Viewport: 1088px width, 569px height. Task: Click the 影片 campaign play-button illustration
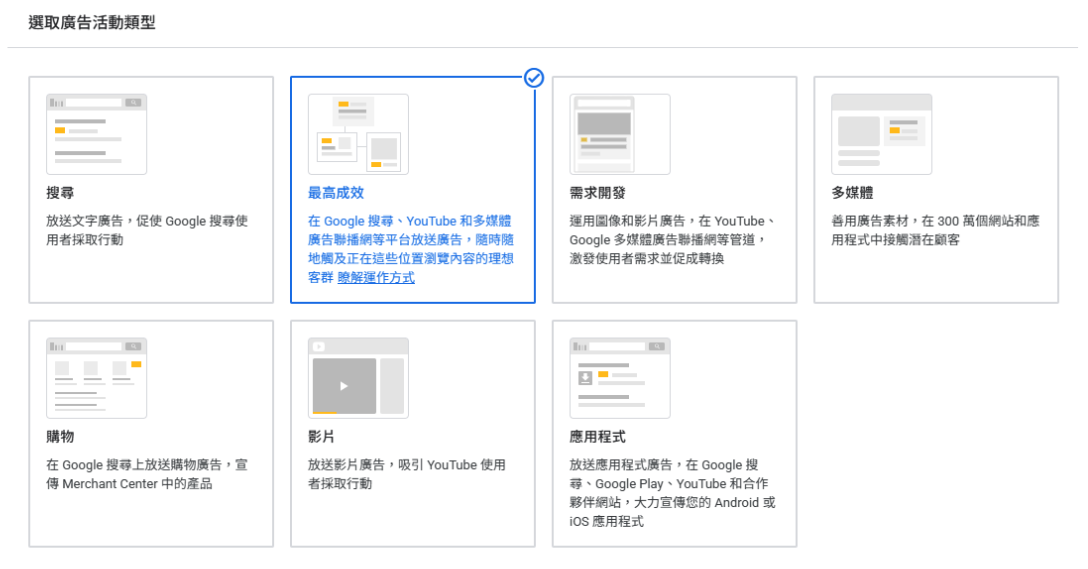pyautogui.click(x=344, y=386)
